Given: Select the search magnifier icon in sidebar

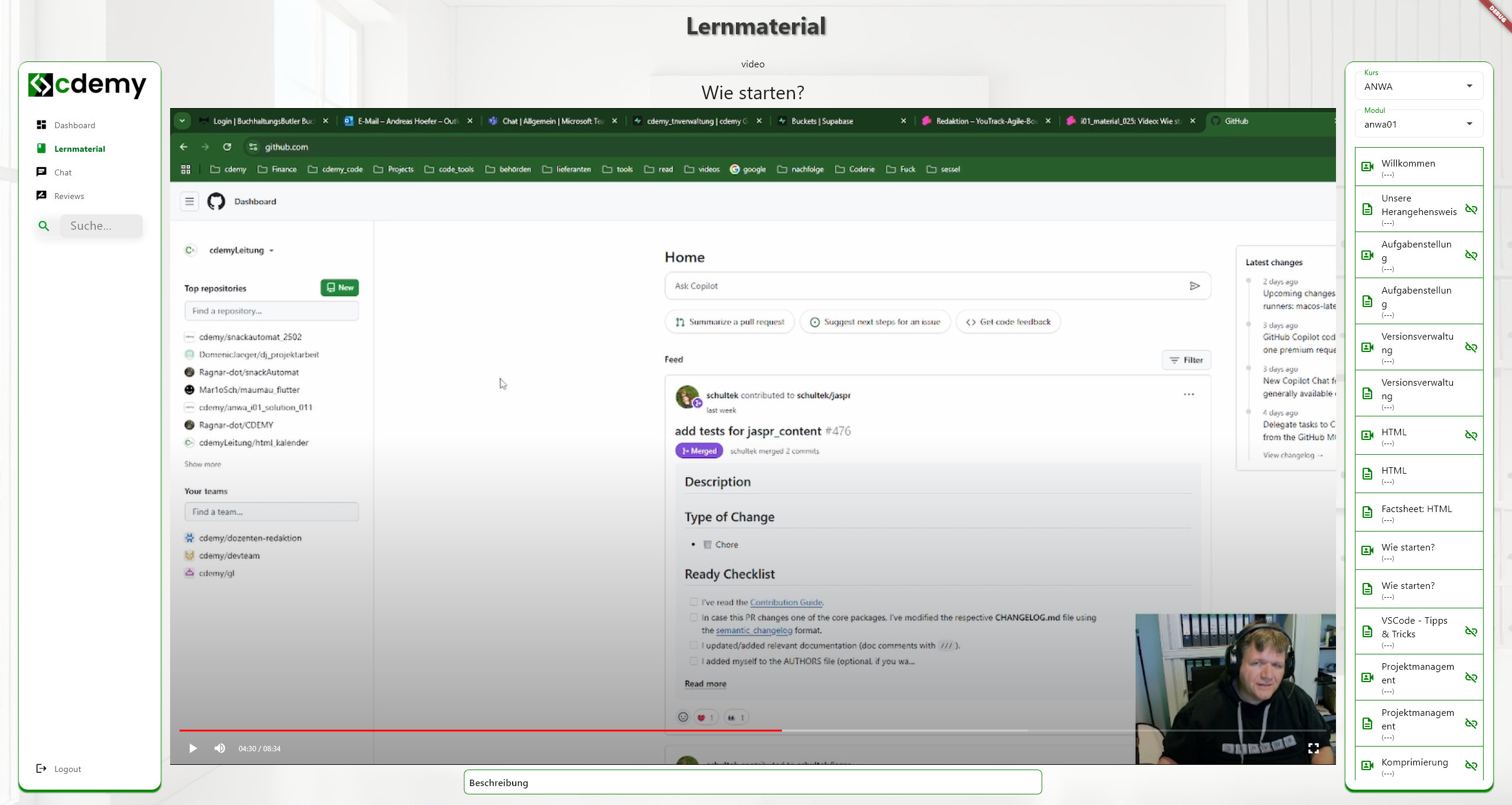Looking at the screenshot, I should click(x=44, y=226).
